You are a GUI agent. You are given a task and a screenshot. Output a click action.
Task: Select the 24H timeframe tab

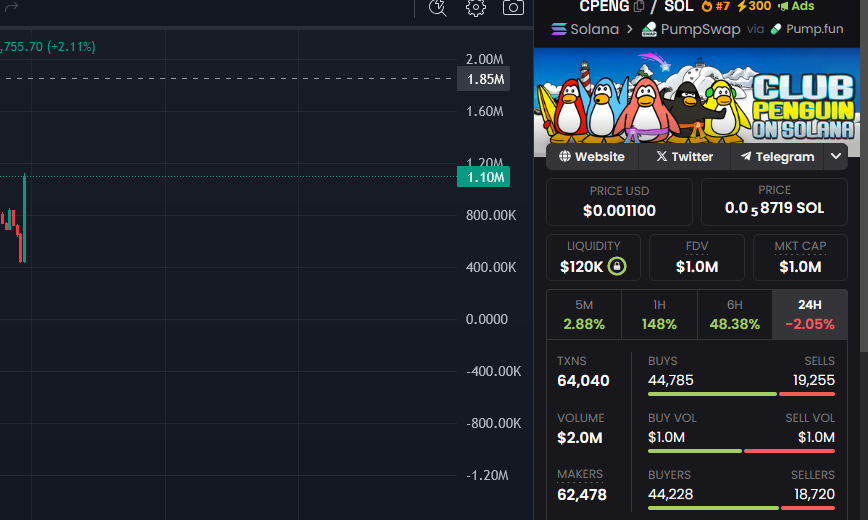click(810, 315)
